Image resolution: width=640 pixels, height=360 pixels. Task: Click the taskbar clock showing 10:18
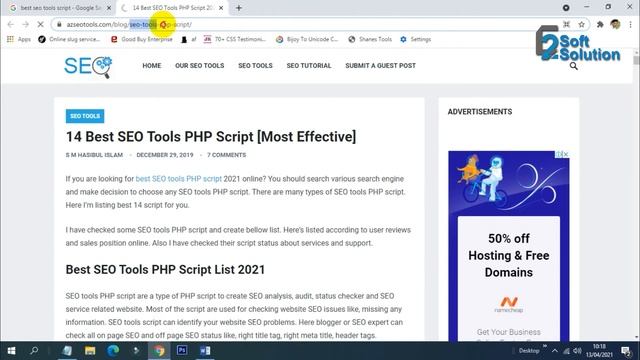click(x=599, y=351)
